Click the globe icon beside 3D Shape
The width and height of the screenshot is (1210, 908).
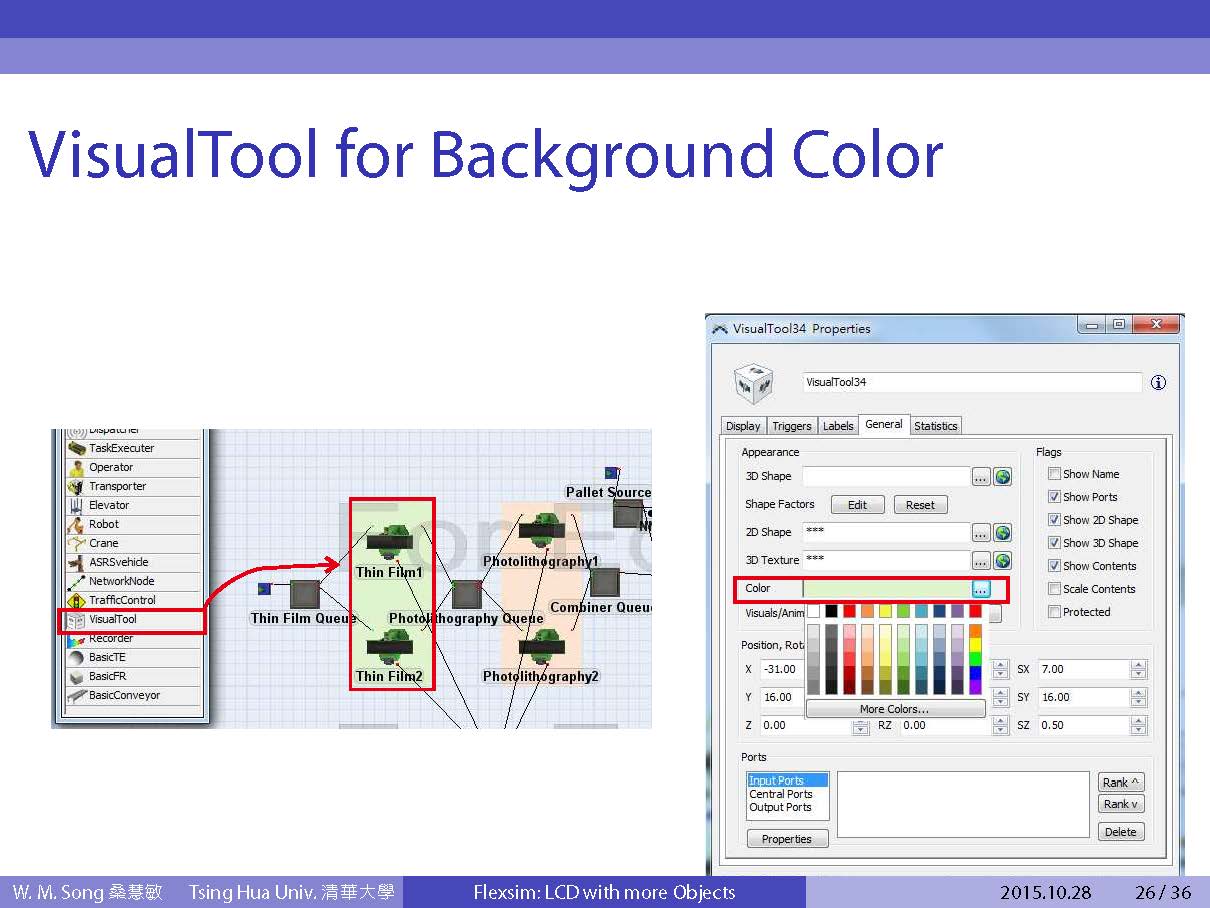click(1003, 477)
